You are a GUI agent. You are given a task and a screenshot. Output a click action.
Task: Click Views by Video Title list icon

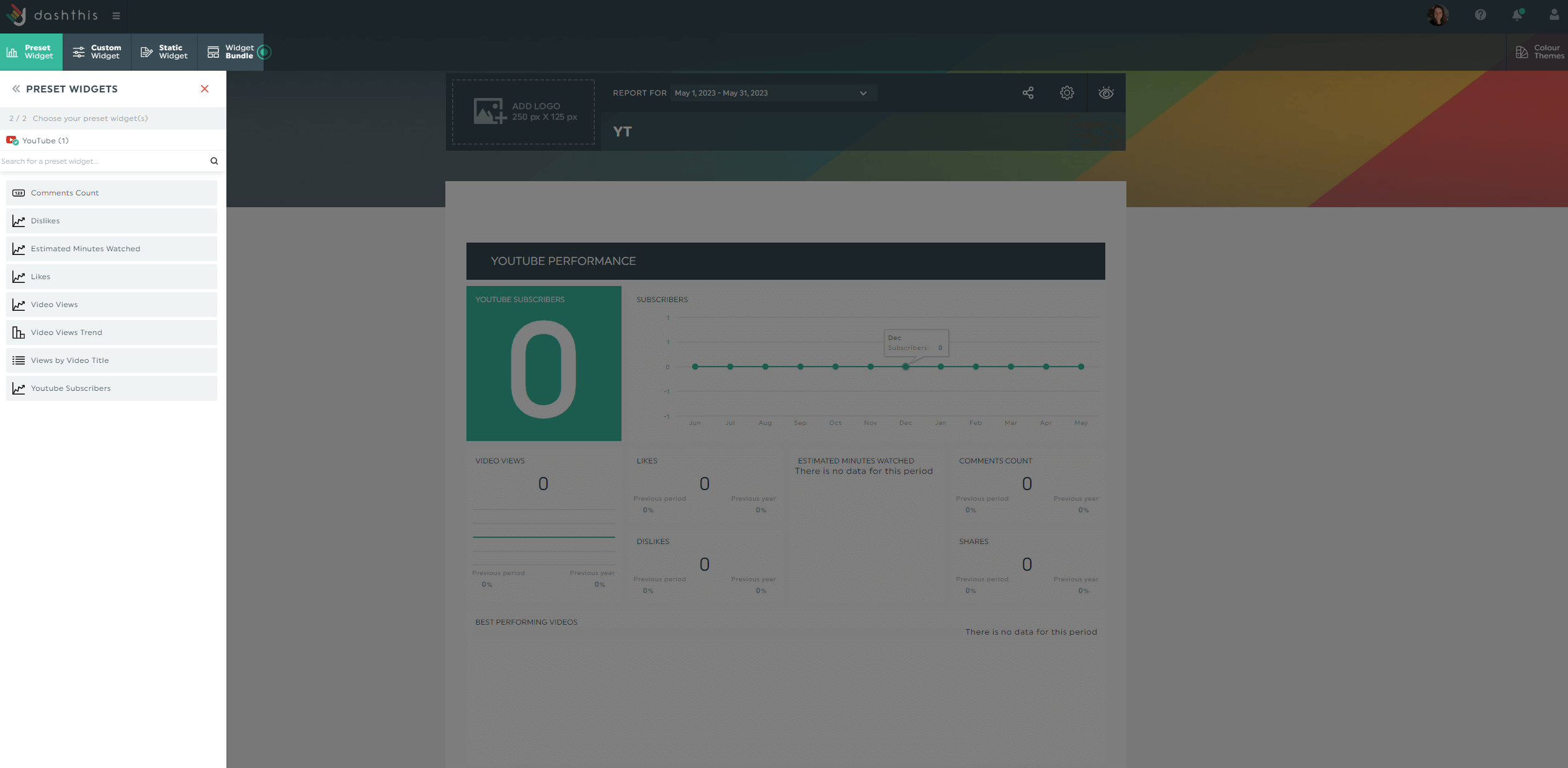[x=19, y=360]
